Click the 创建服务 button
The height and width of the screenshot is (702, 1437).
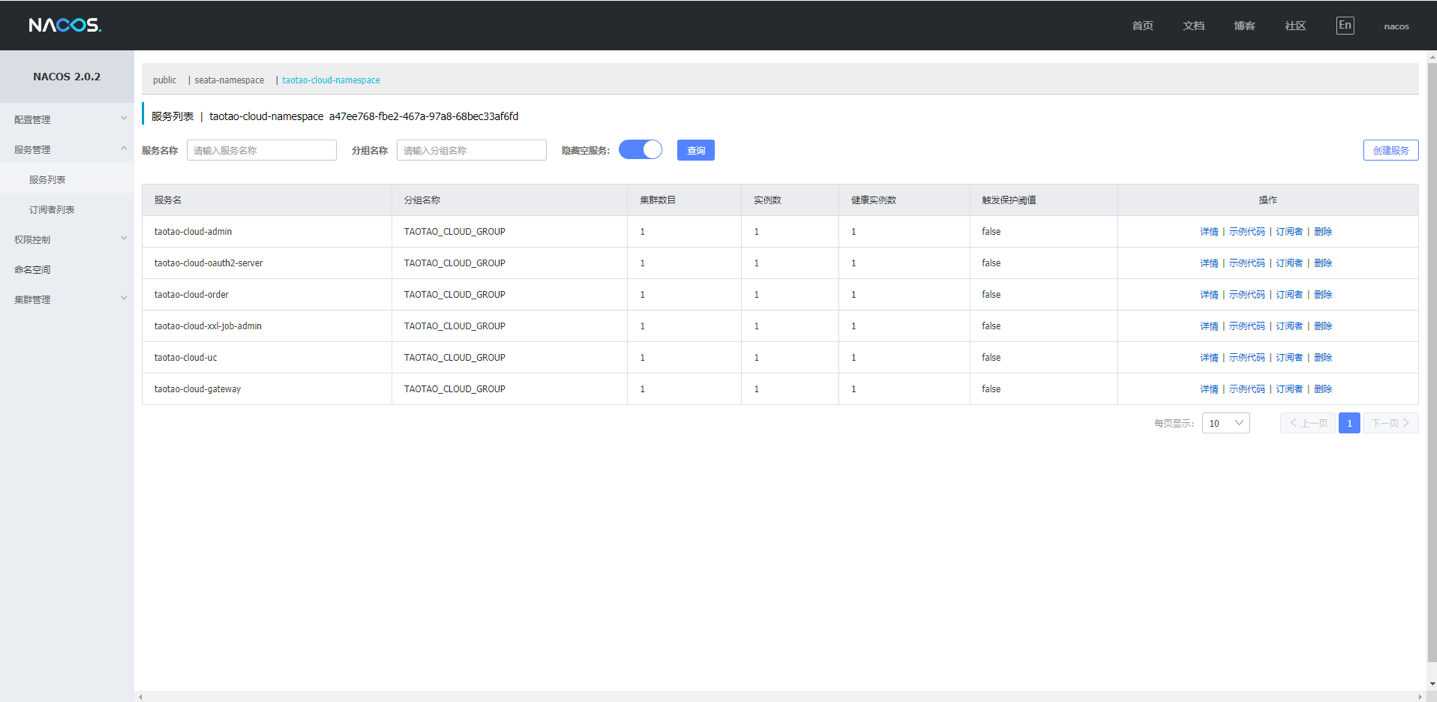(x=1391, y=150)
